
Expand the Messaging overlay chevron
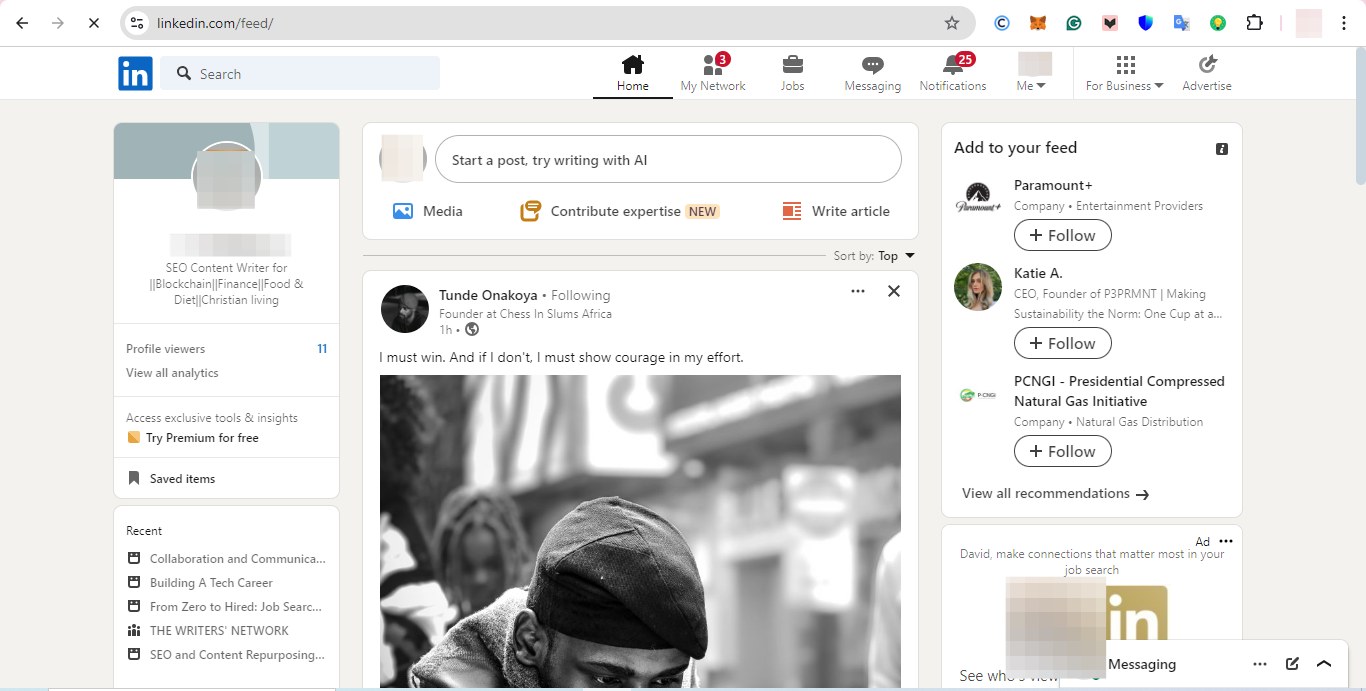(x=1324, y=664)
